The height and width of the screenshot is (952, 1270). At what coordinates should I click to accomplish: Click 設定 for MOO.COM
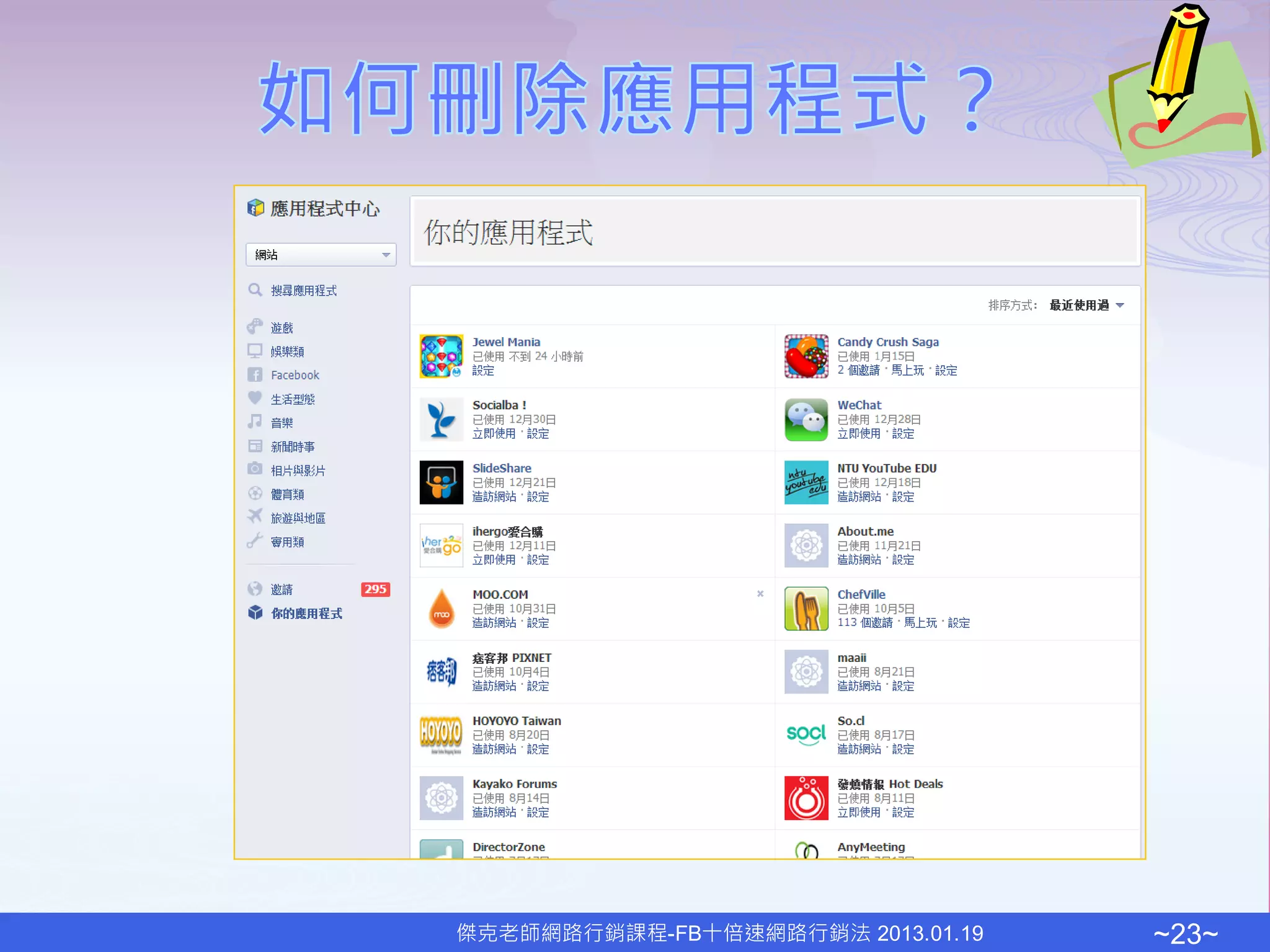click(538, 623)
